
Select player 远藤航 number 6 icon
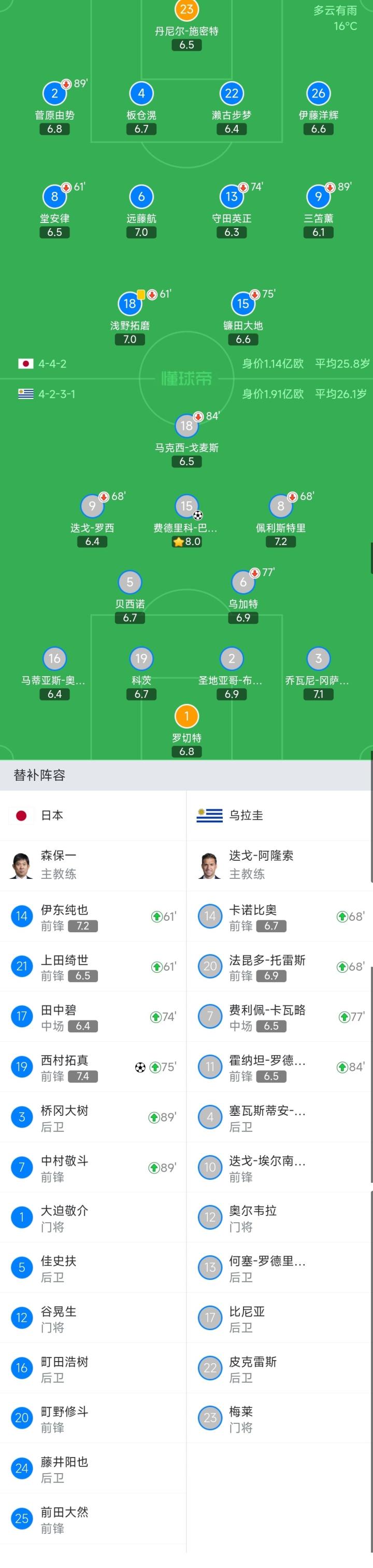point(141,197)
